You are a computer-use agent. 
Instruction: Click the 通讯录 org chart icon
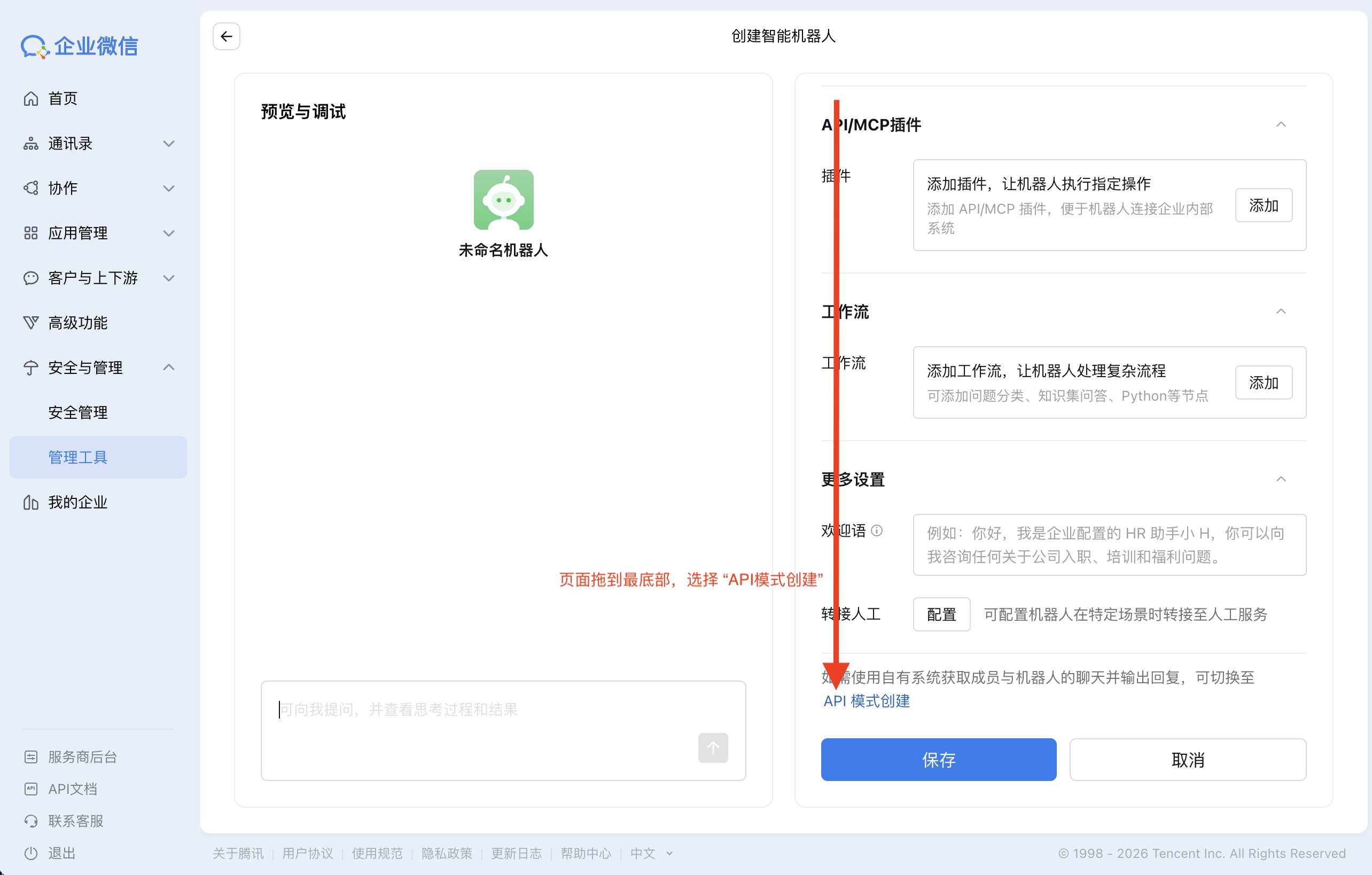(x=31, y=144)
